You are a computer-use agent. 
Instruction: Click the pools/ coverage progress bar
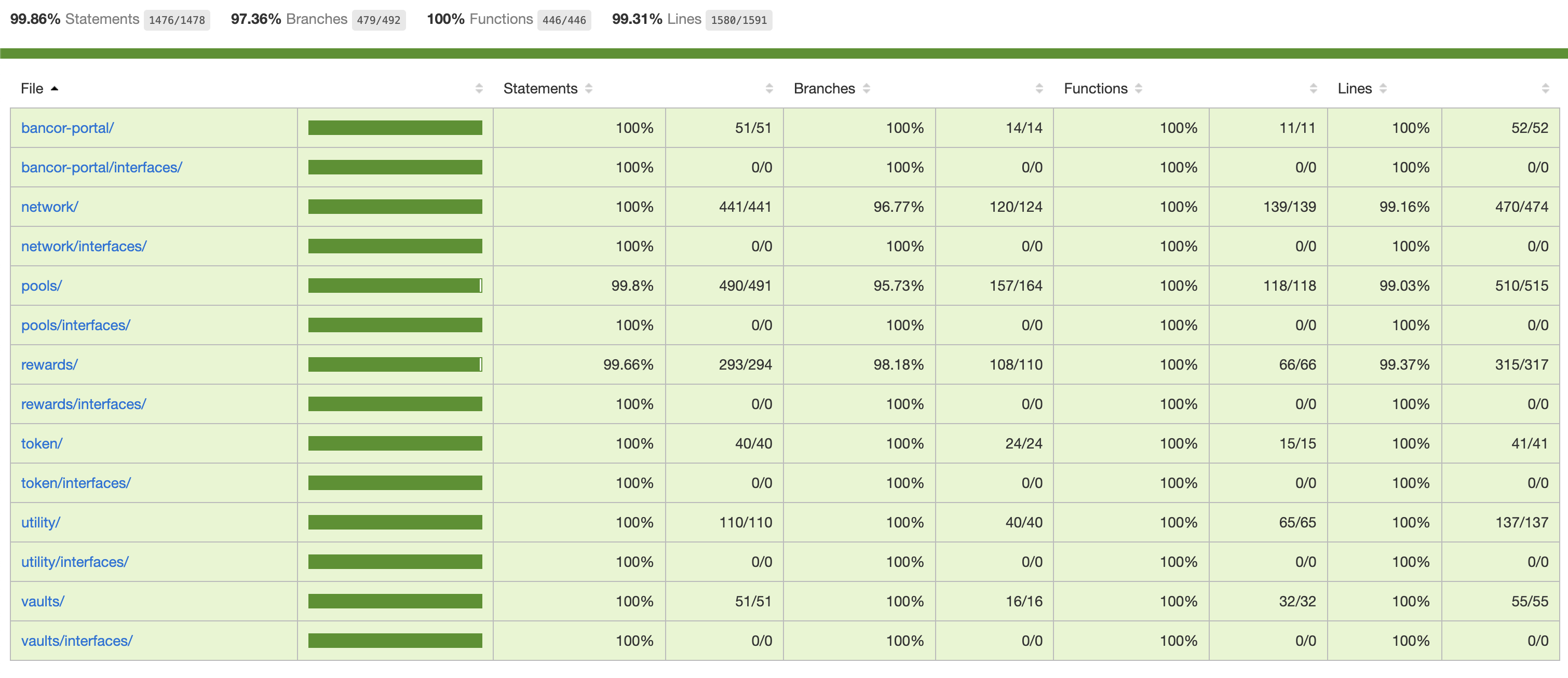(395, 286)
